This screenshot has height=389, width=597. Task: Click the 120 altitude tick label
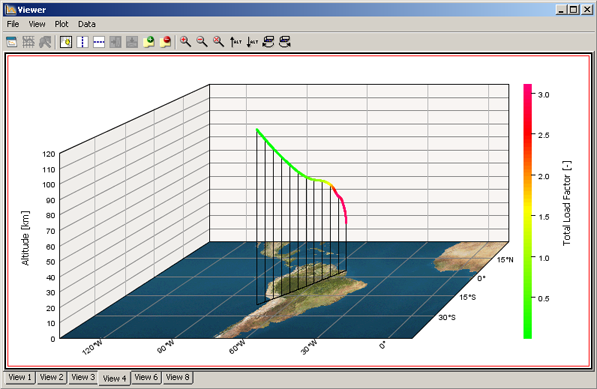pos(49,154)
